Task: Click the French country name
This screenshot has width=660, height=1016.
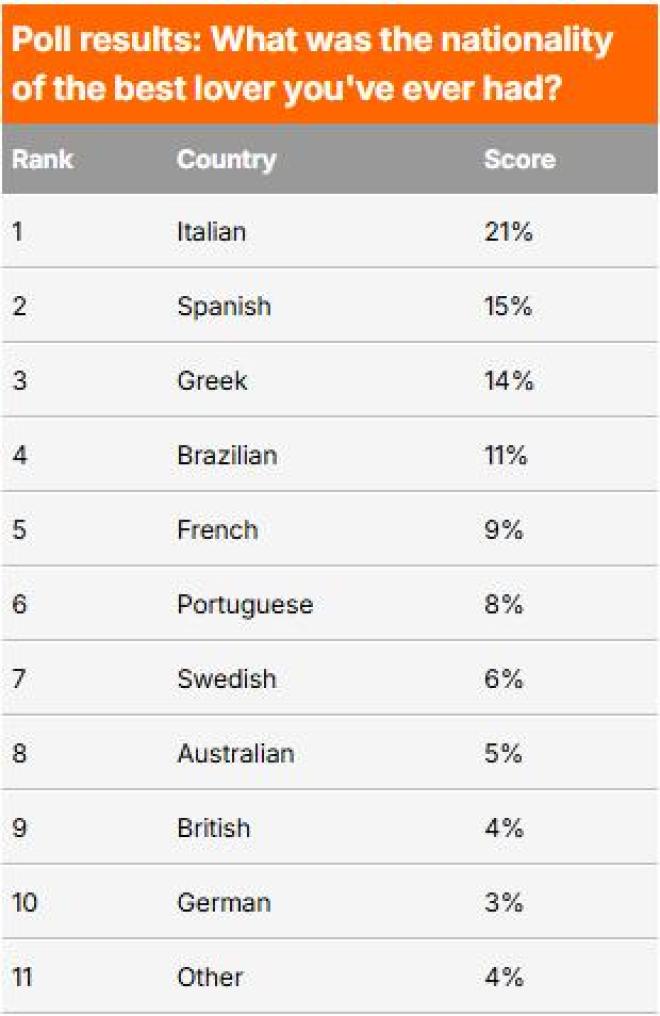Action: click(218, 529)
